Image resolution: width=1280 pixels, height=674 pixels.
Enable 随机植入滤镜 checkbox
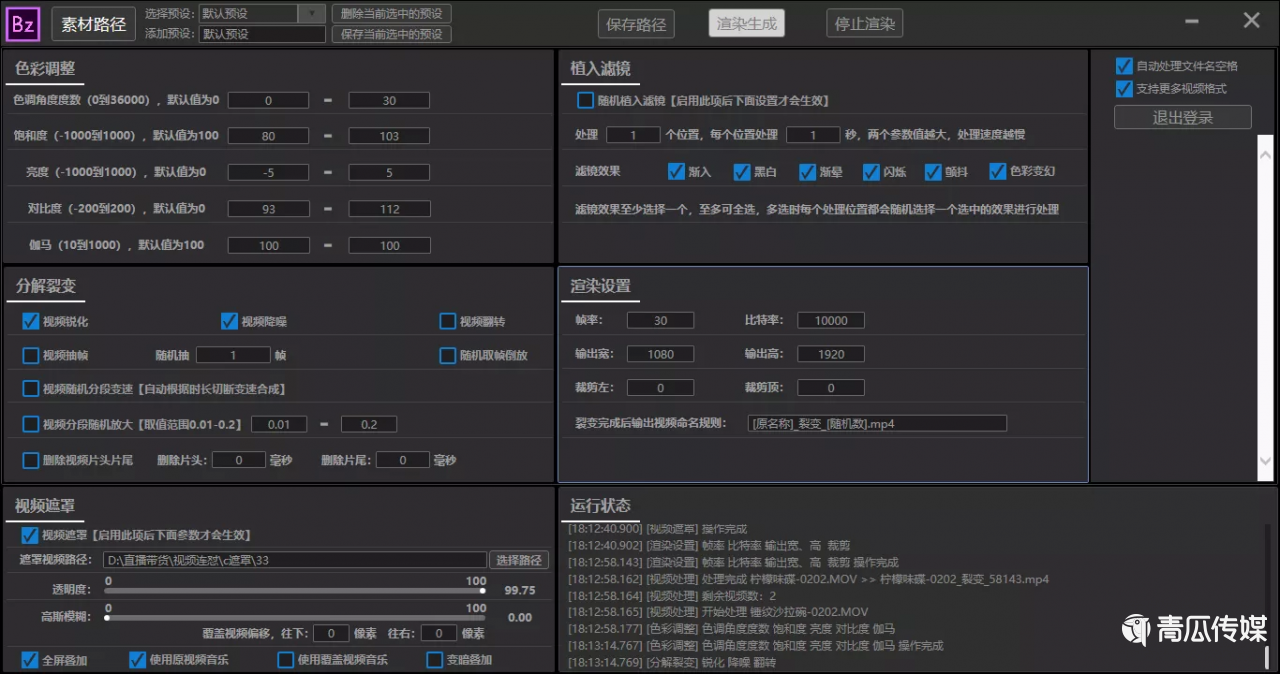[586, 101]
